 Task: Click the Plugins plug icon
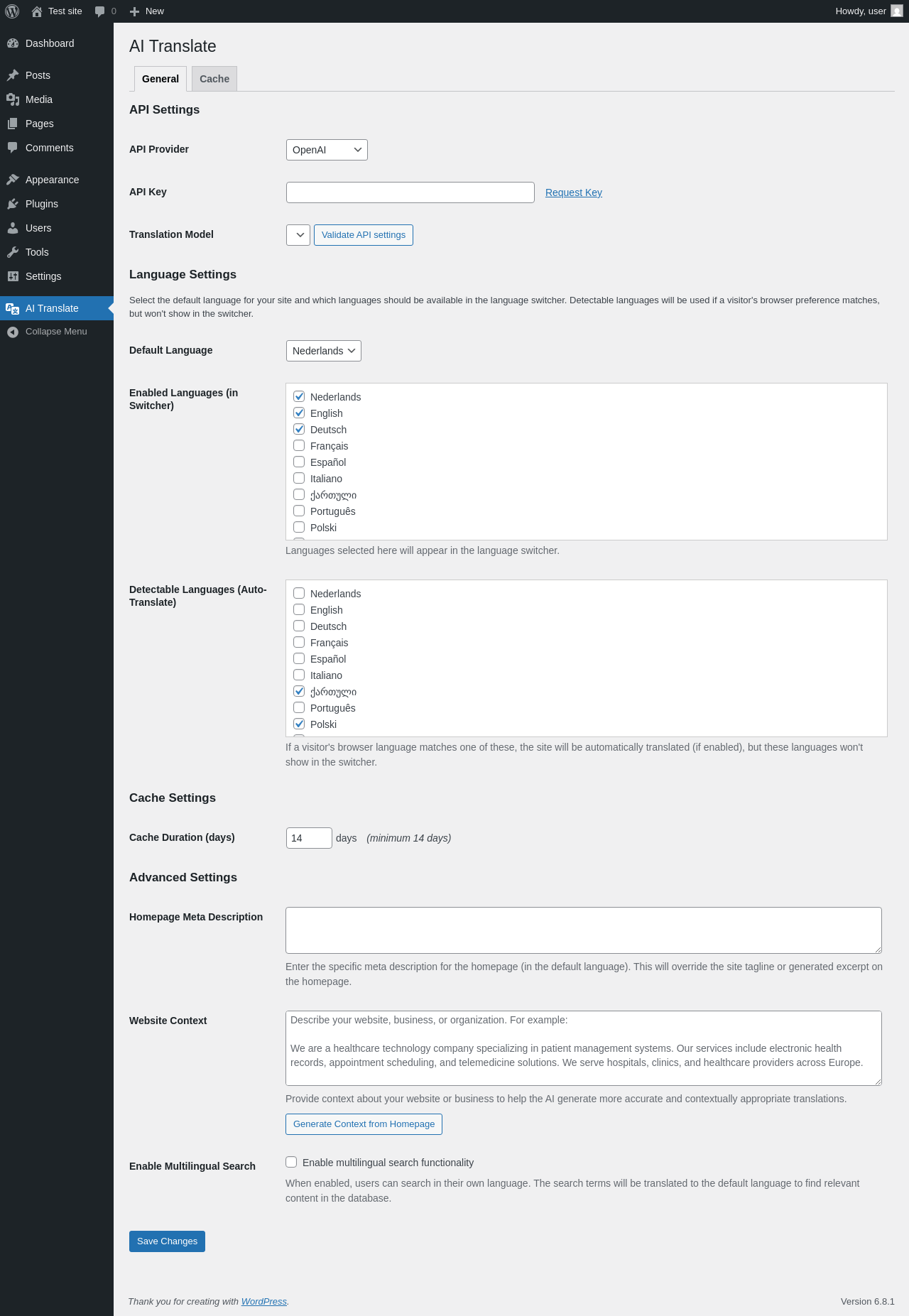pos(13,204)
